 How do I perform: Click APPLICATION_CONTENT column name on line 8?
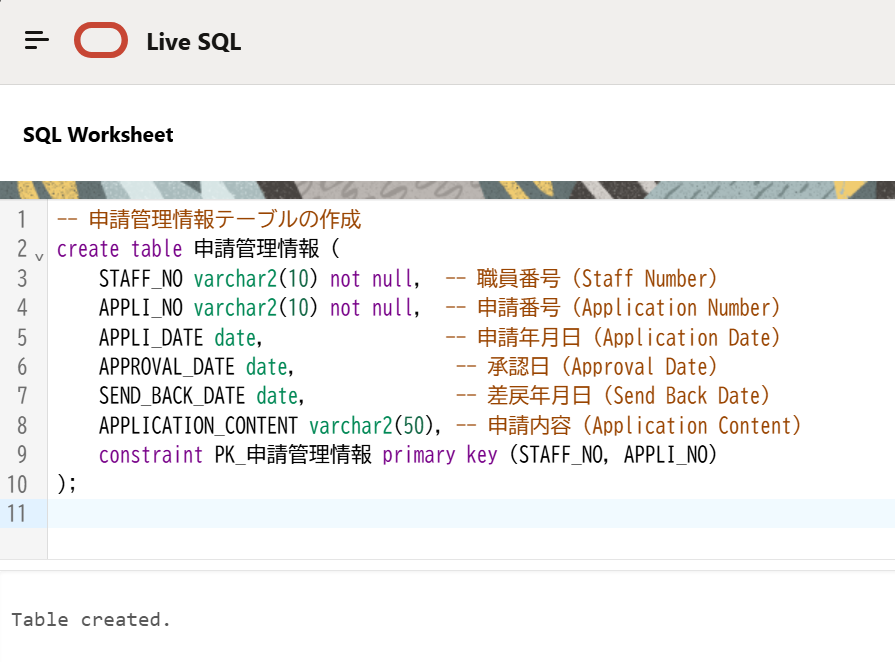198,426
